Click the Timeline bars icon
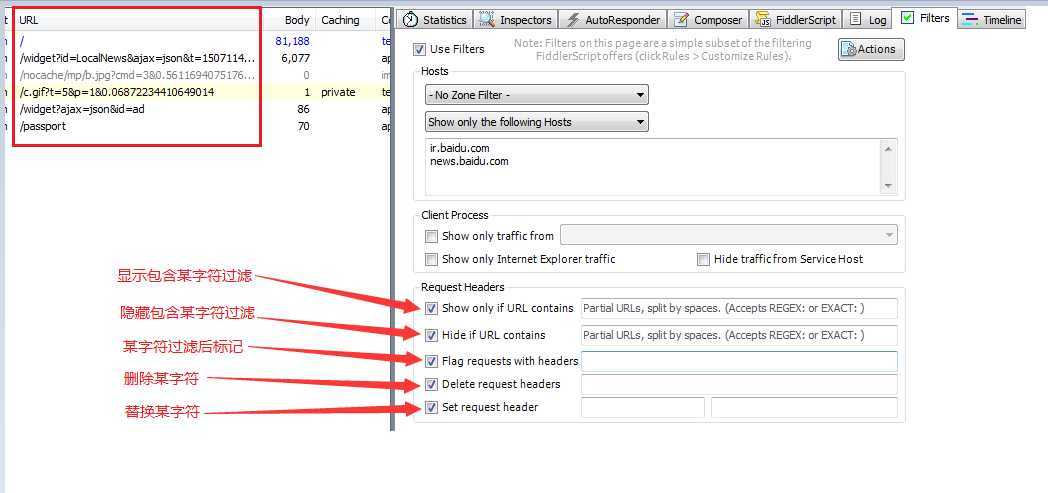Image resolution: width=1048 pixels, height=493 pixels. [x=970, y=20]
